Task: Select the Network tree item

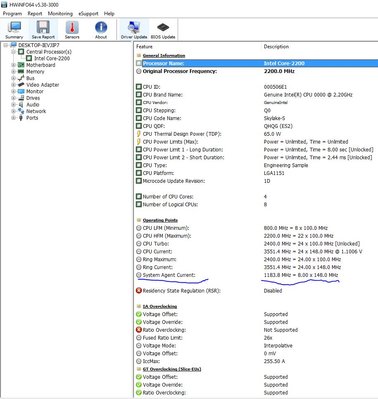Action: coord(36,111)
